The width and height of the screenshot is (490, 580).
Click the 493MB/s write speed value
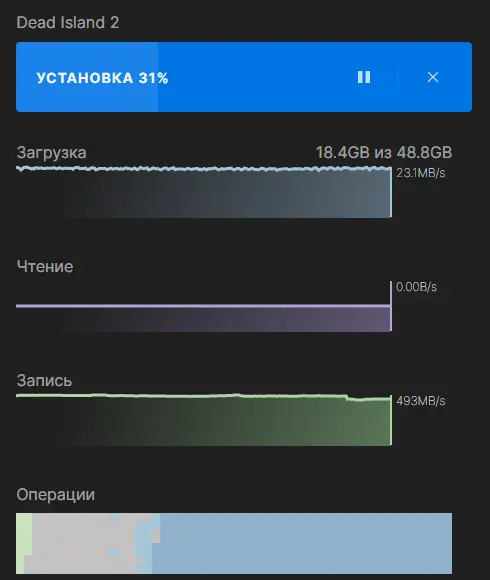[x=421, y=401]
